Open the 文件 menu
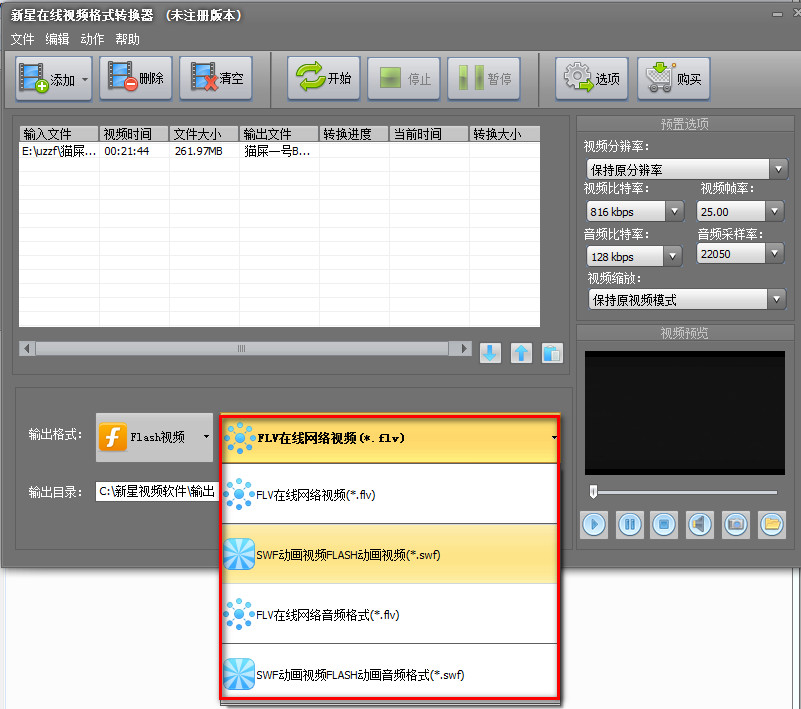801x709 pixels. [x=22, y=39]
